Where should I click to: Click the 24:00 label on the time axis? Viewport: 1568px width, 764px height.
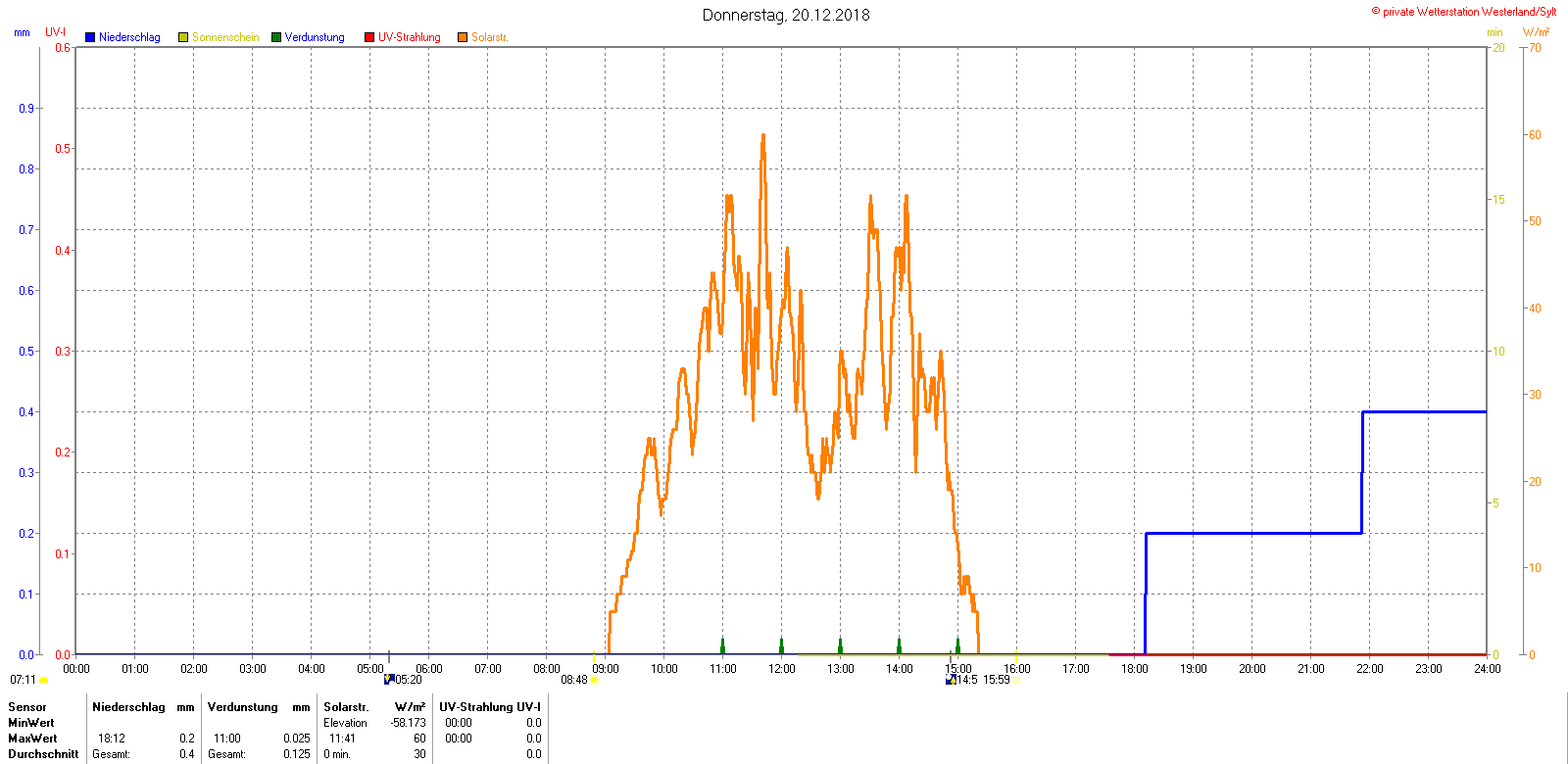pos(1488,669)
